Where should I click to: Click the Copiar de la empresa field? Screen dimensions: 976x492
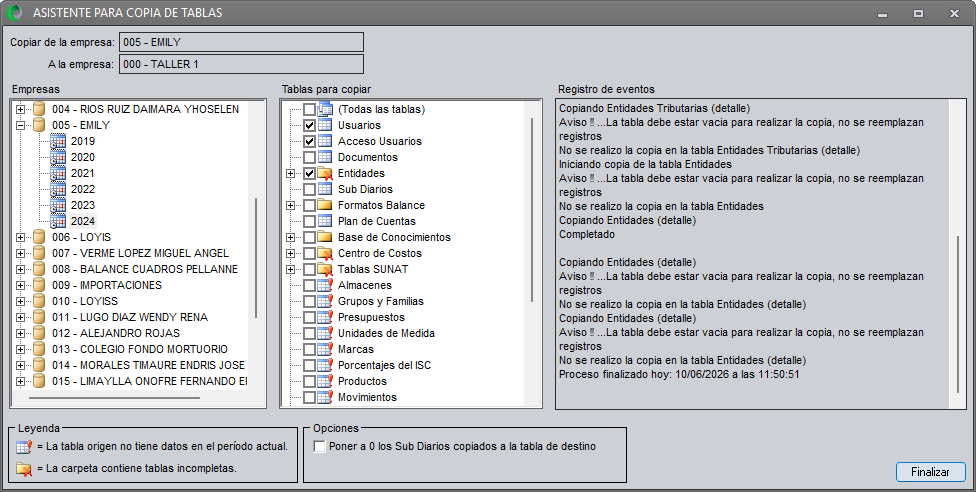click(241, 42)
